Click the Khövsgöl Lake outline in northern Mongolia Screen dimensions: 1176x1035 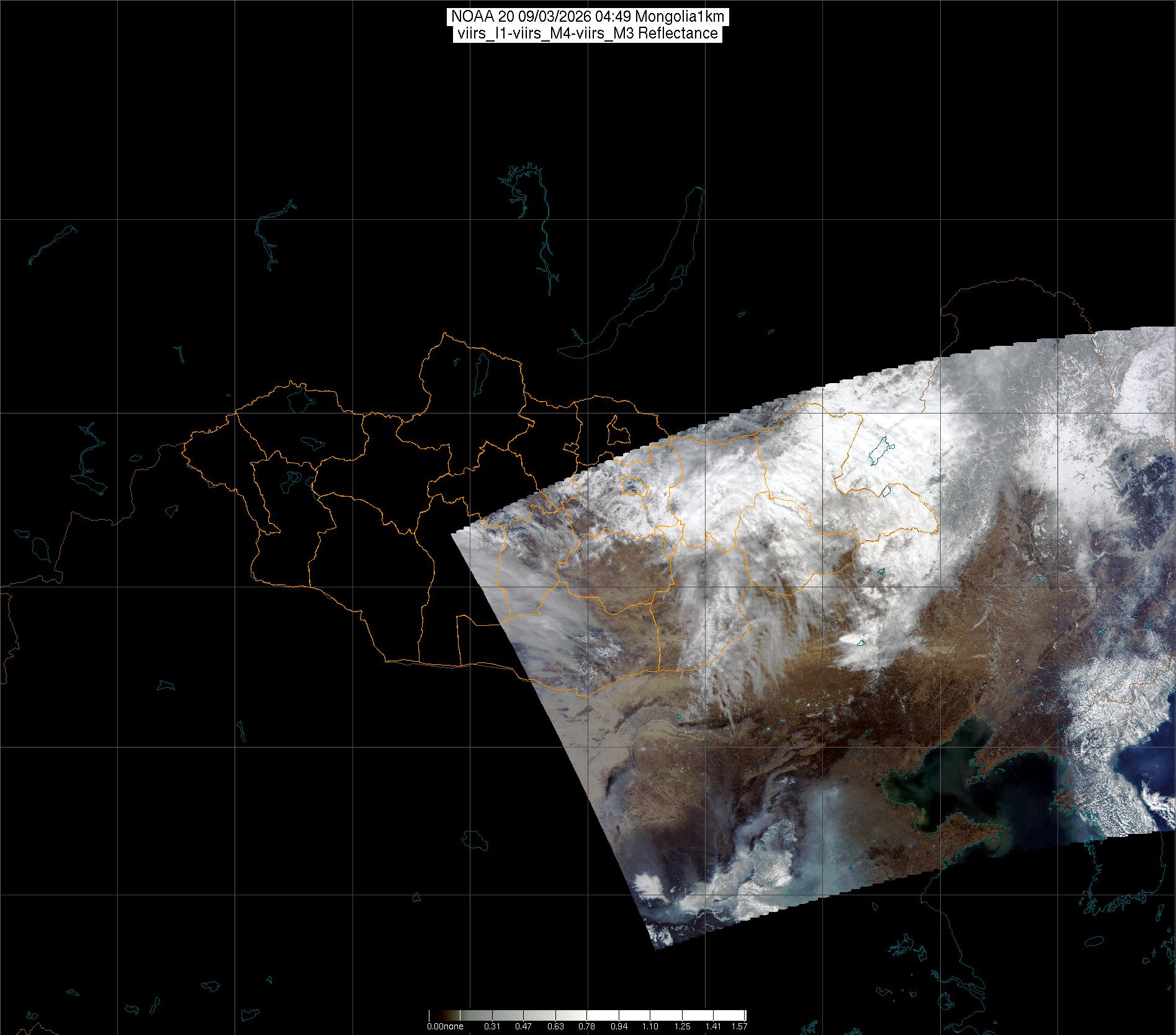pos(481,371)
